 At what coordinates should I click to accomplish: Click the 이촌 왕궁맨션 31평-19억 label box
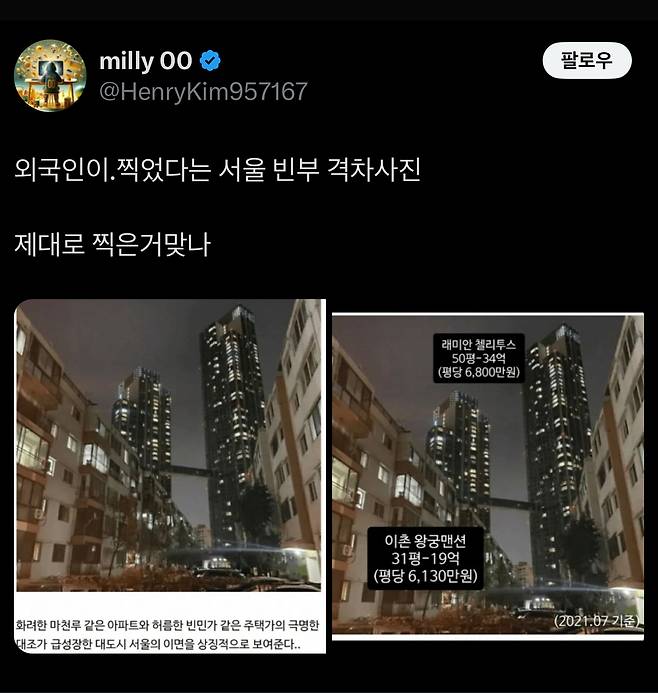[426, 558]
